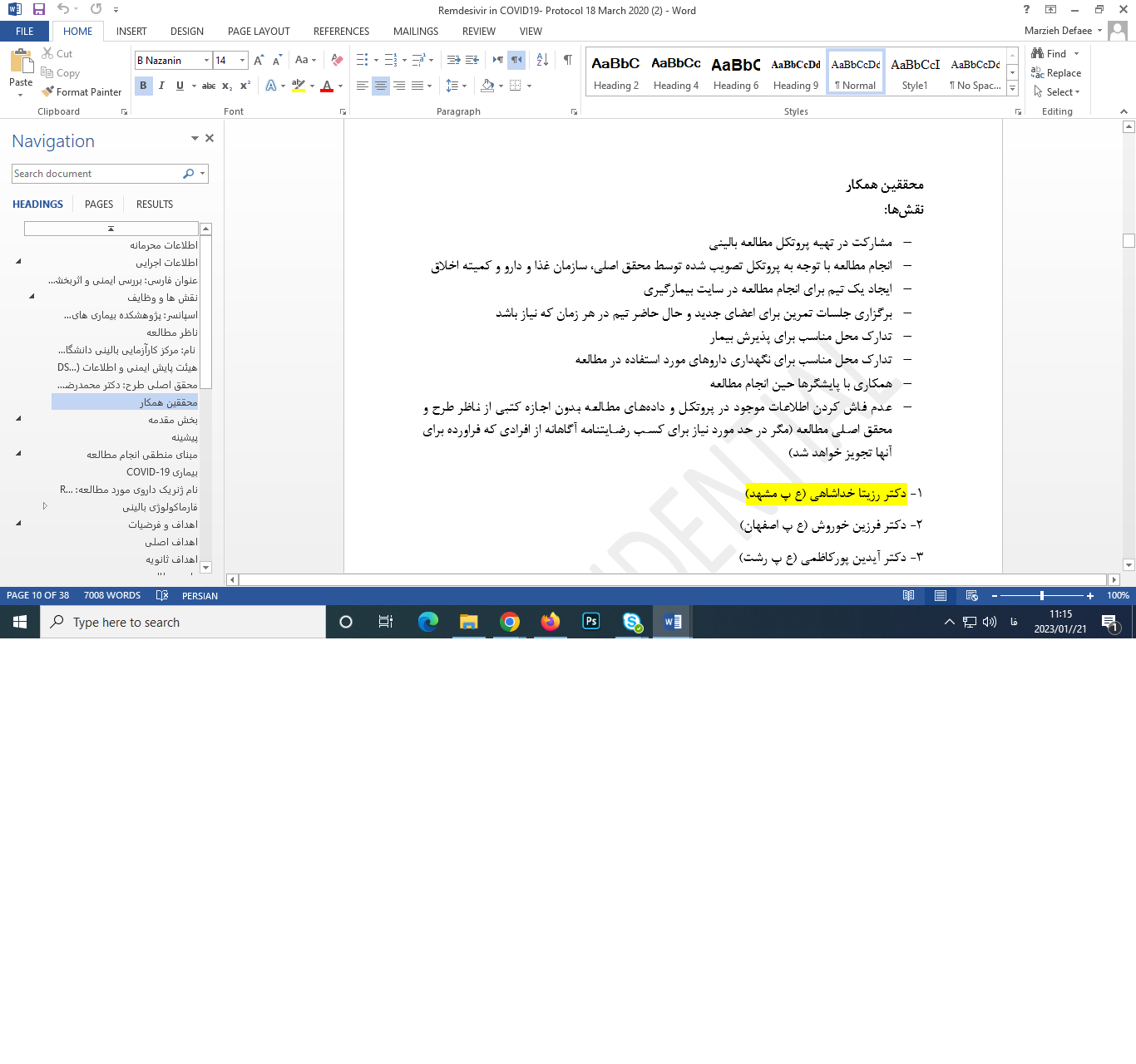Switch to PAGES tab in Navigation
The width and height of the screenshot is (1136, 1064).
(99, 204)
